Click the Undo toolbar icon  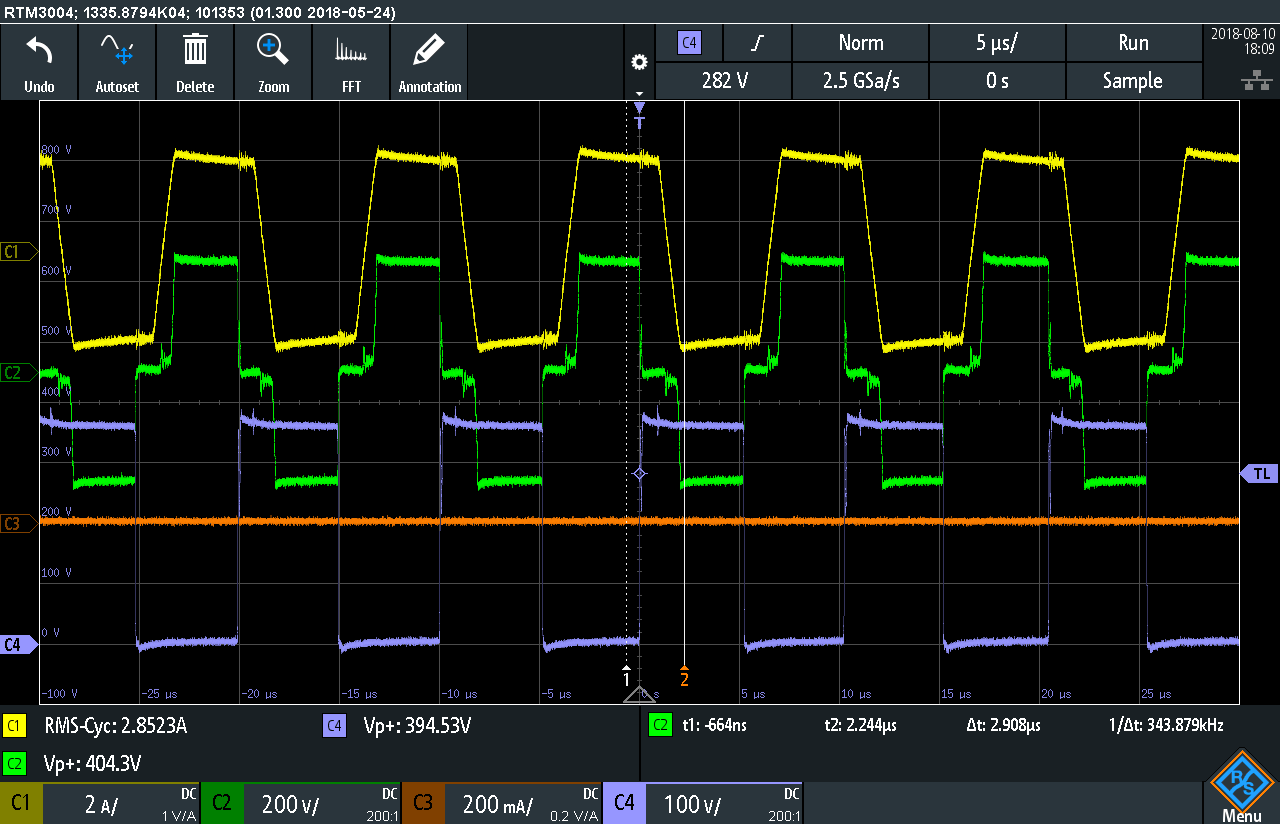coord(39,62)
